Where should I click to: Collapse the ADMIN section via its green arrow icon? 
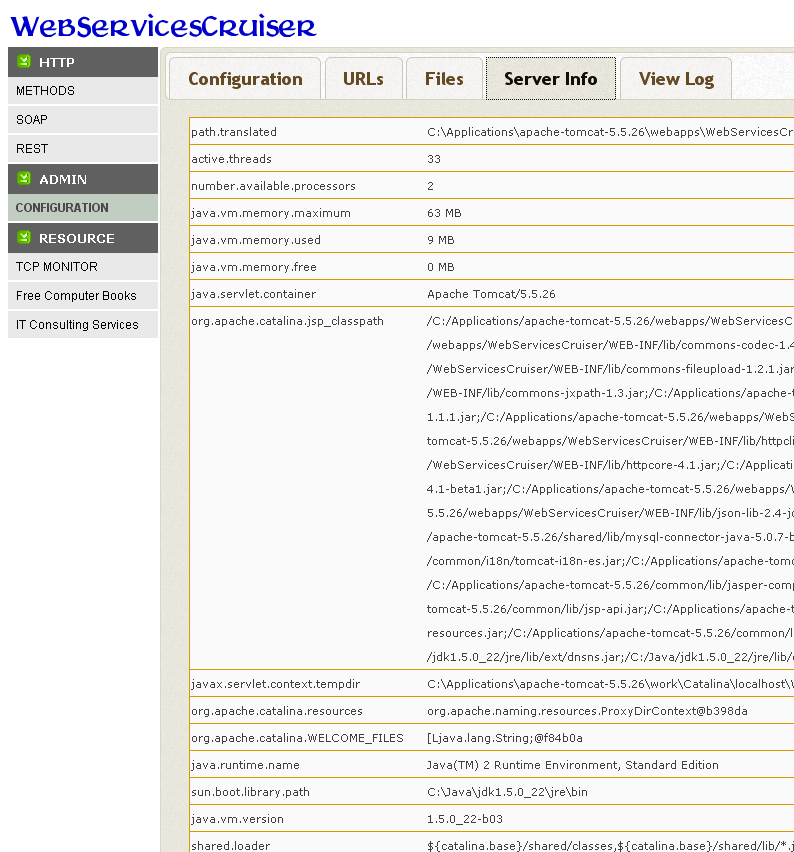pos(24,178)
